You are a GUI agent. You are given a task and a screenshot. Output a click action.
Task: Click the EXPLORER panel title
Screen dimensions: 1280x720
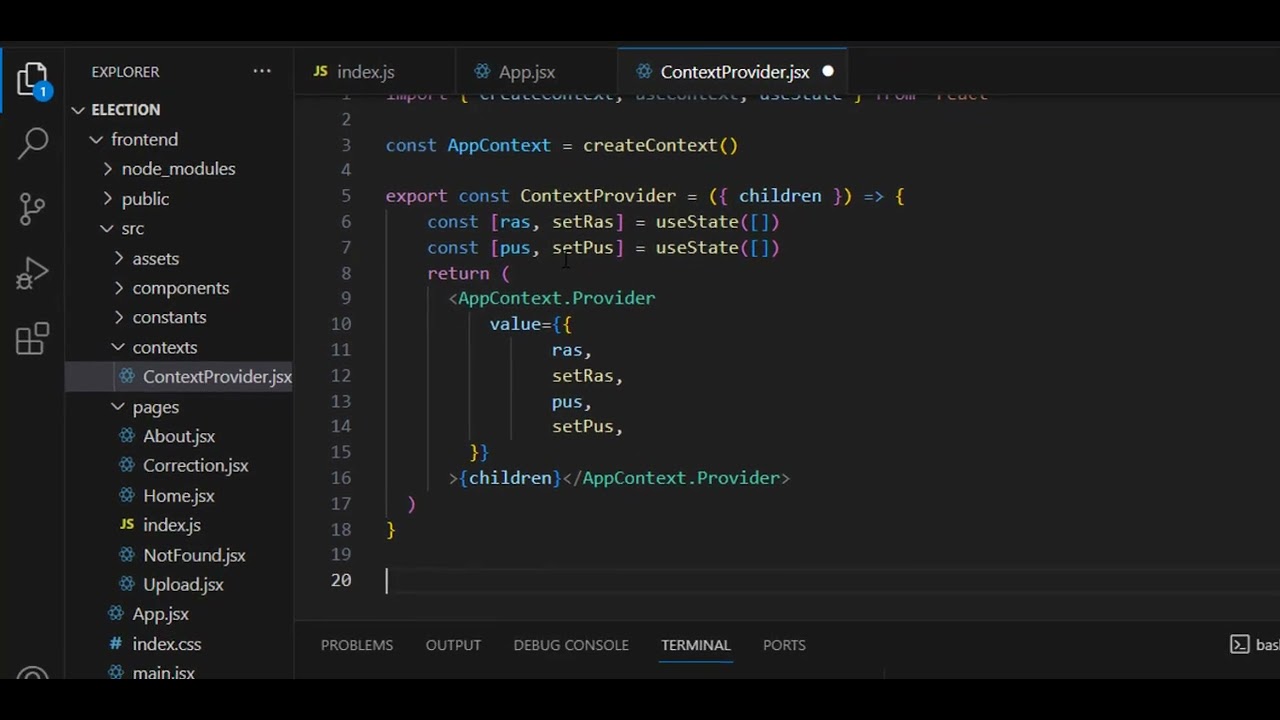coord(125,72)
